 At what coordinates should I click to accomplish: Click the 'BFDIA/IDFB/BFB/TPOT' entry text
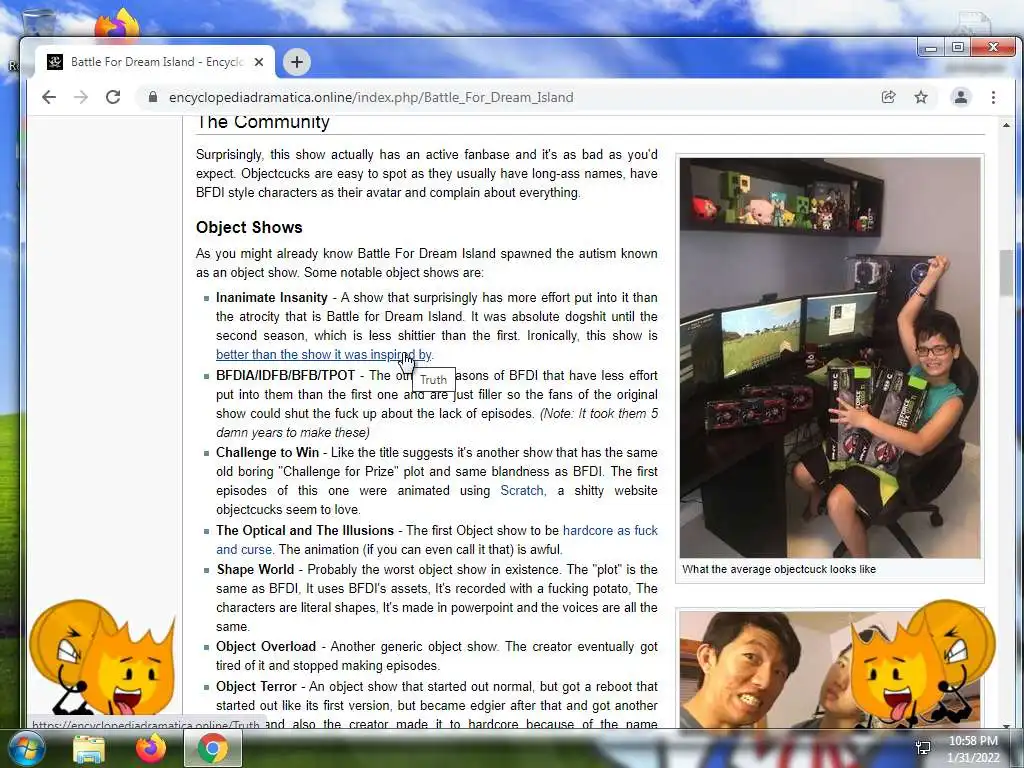coord(285,376)
